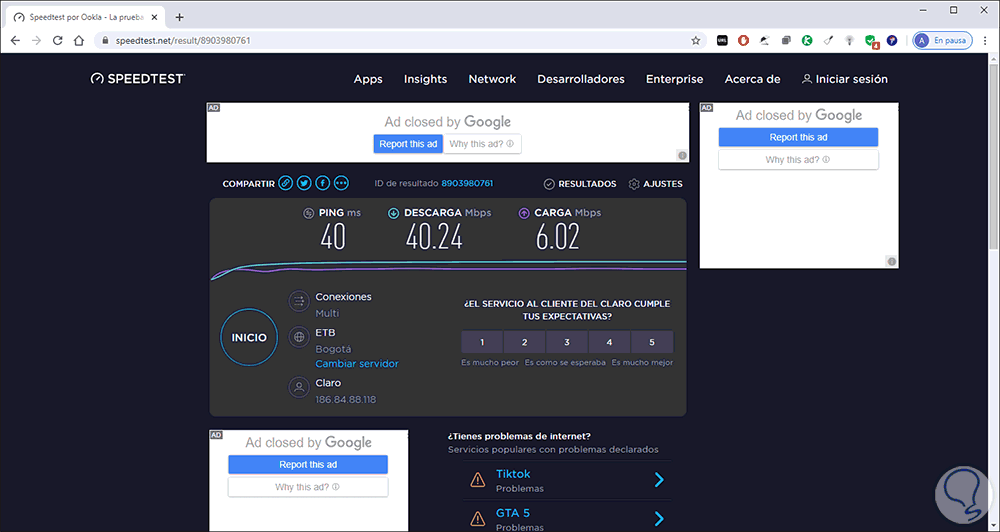Click the Ping icon

308,213
